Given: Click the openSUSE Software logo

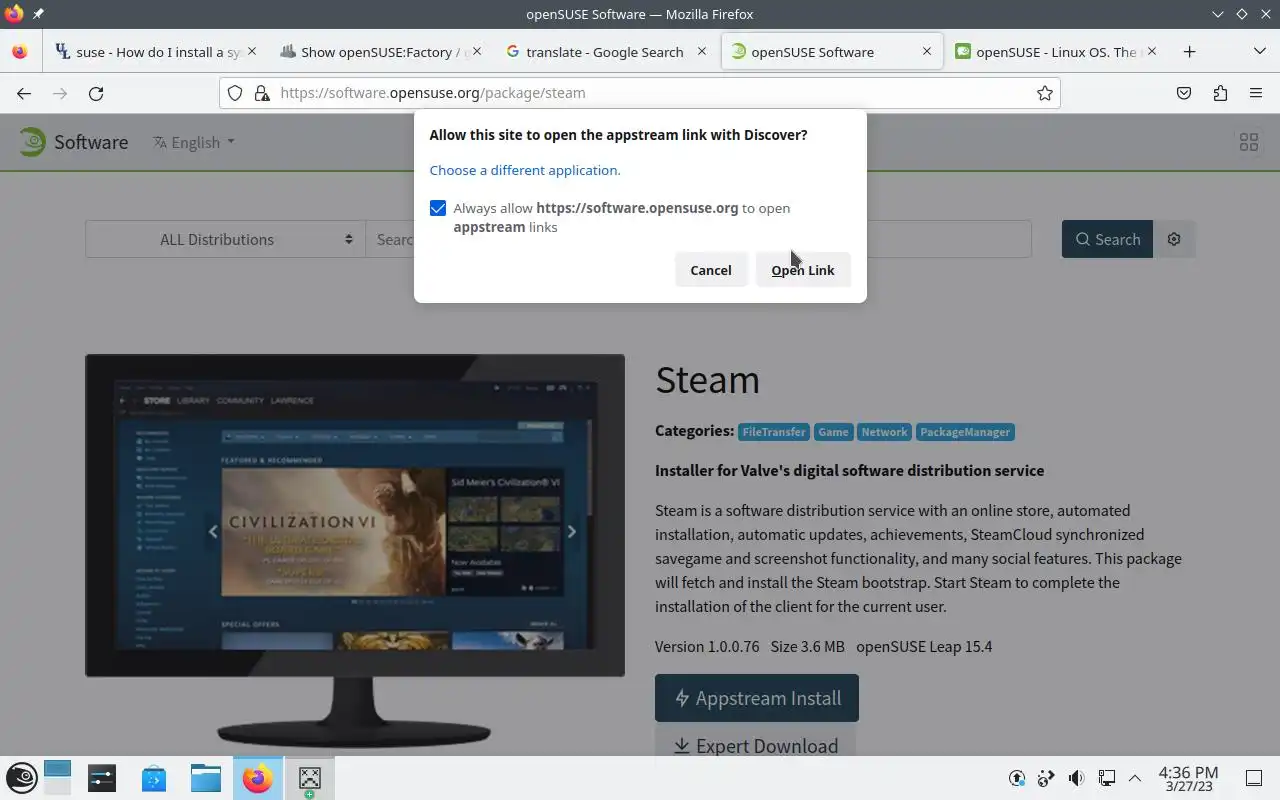Looking at the screenshot, I should [74, 142].
